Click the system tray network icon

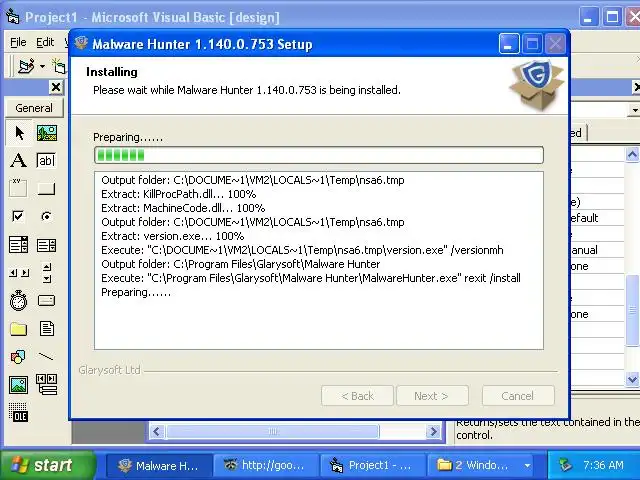coord(566,465)
